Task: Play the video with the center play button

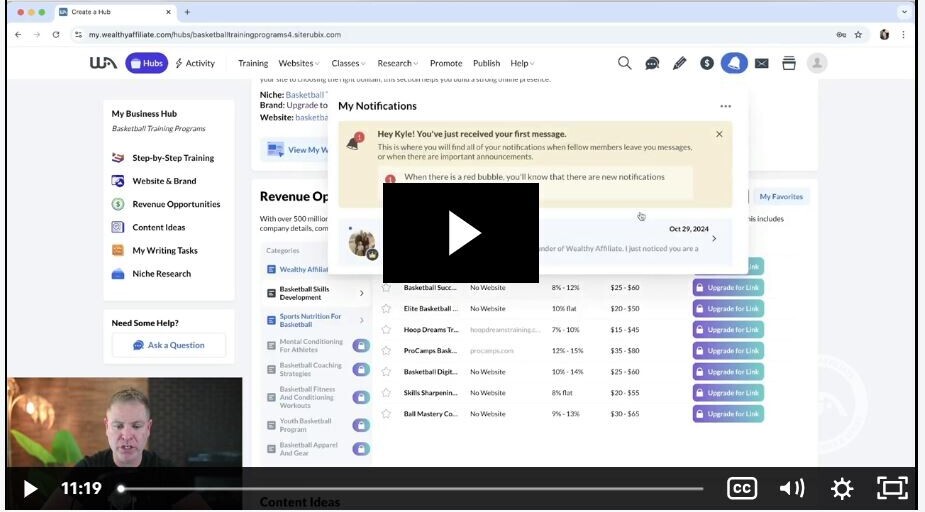Action: click(461, 233)
